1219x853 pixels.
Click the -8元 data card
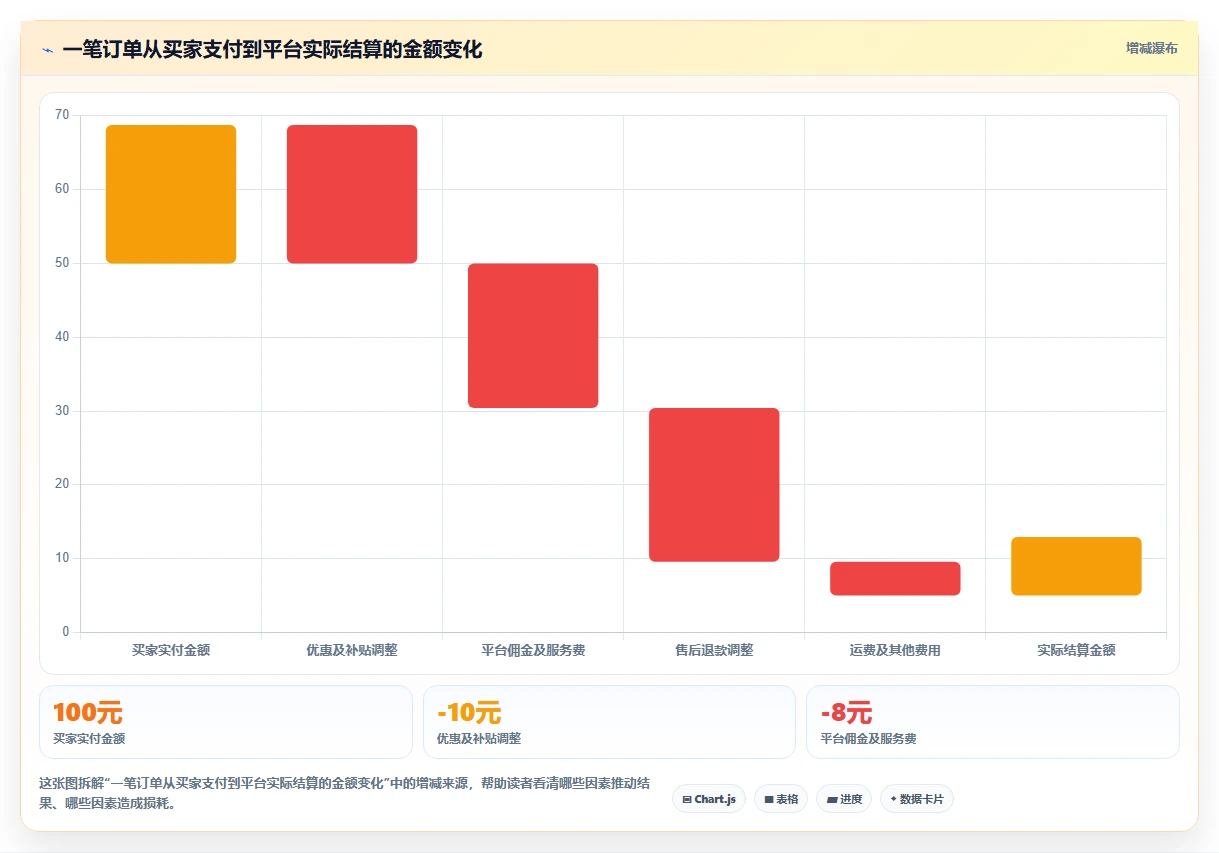[993, 722]
